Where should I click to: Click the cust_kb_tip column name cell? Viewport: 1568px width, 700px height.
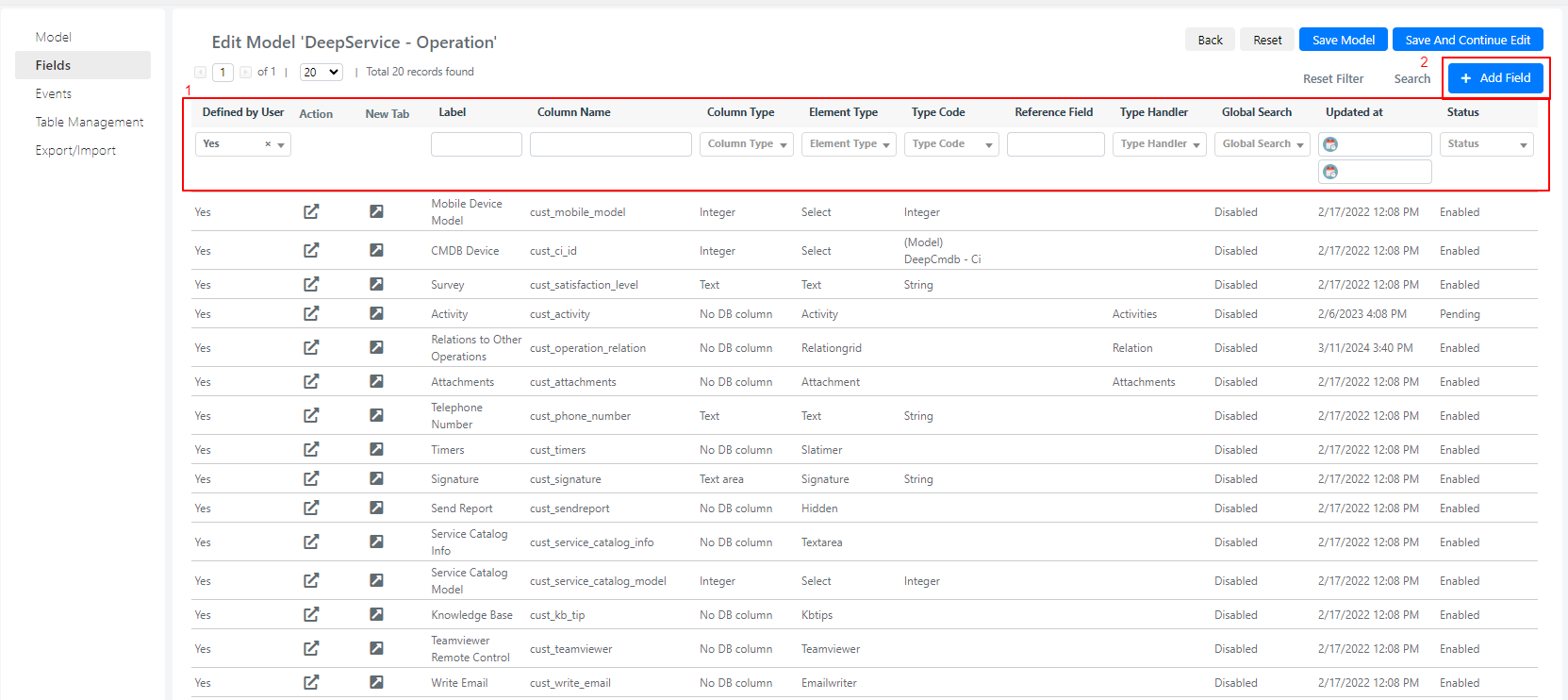(x=557, y=615)
